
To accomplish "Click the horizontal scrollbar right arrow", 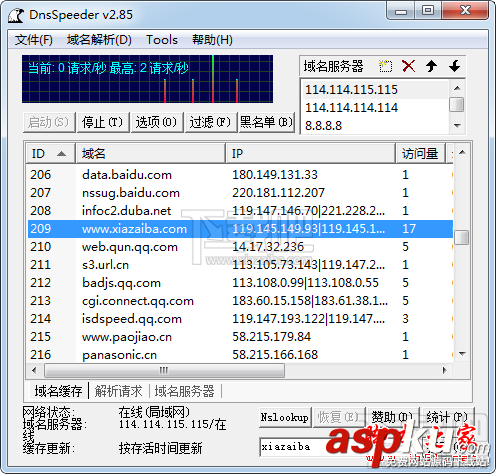I will click(x=444, y=370).
